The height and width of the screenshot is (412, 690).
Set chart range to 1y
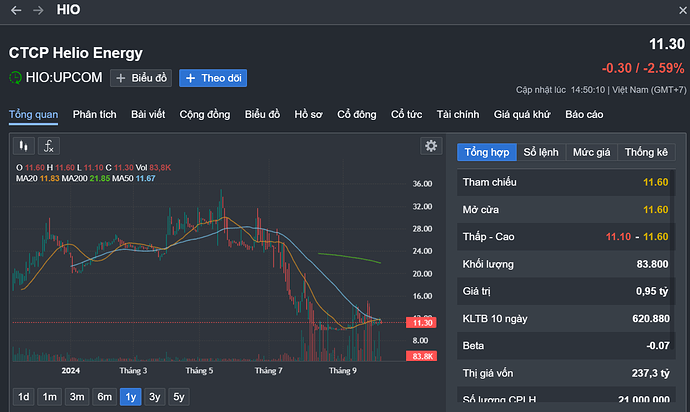point(131,397)
